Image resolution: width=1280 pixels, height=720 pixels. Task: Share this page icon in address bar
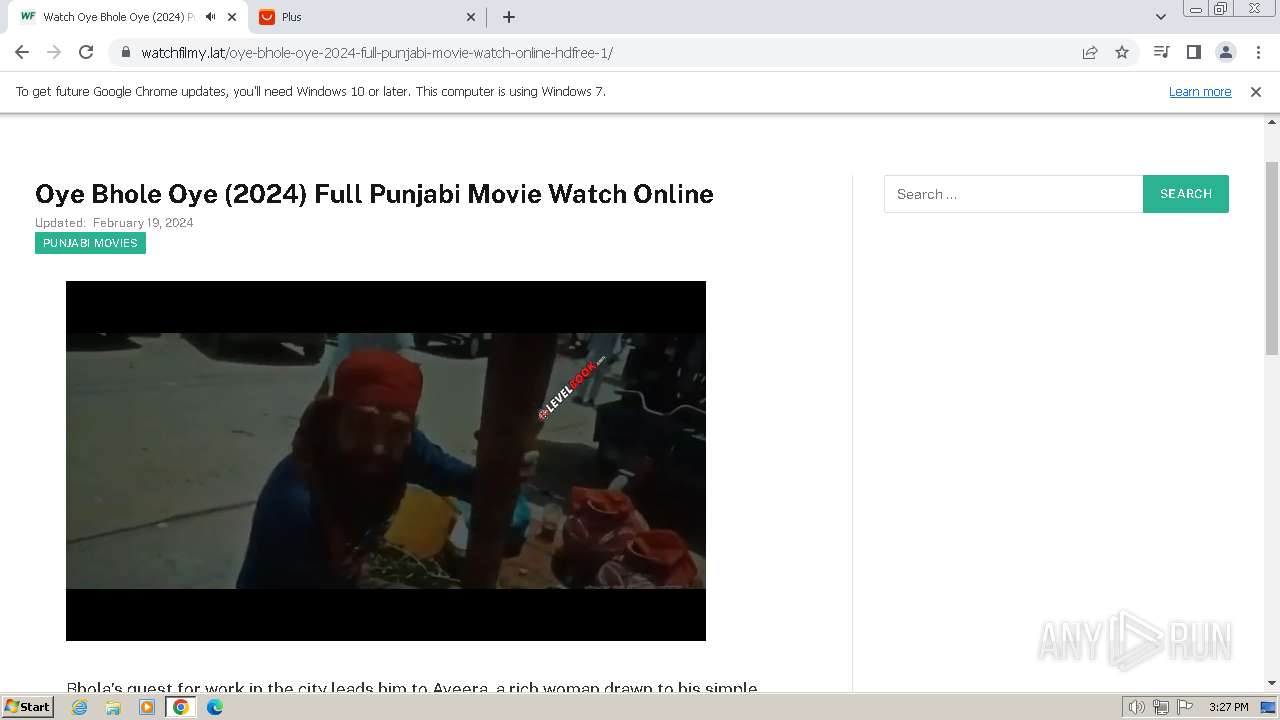(1090, 52)
